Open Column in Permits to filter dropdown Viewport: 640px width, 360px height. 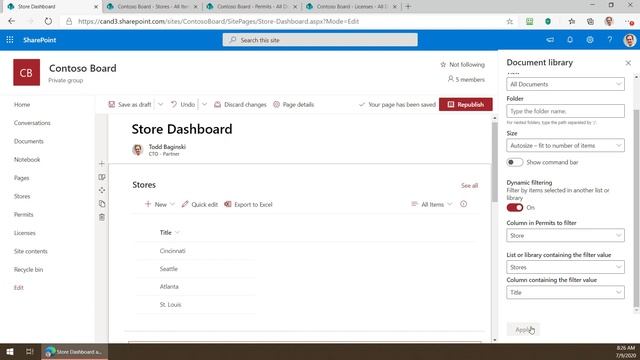point(565,236)
